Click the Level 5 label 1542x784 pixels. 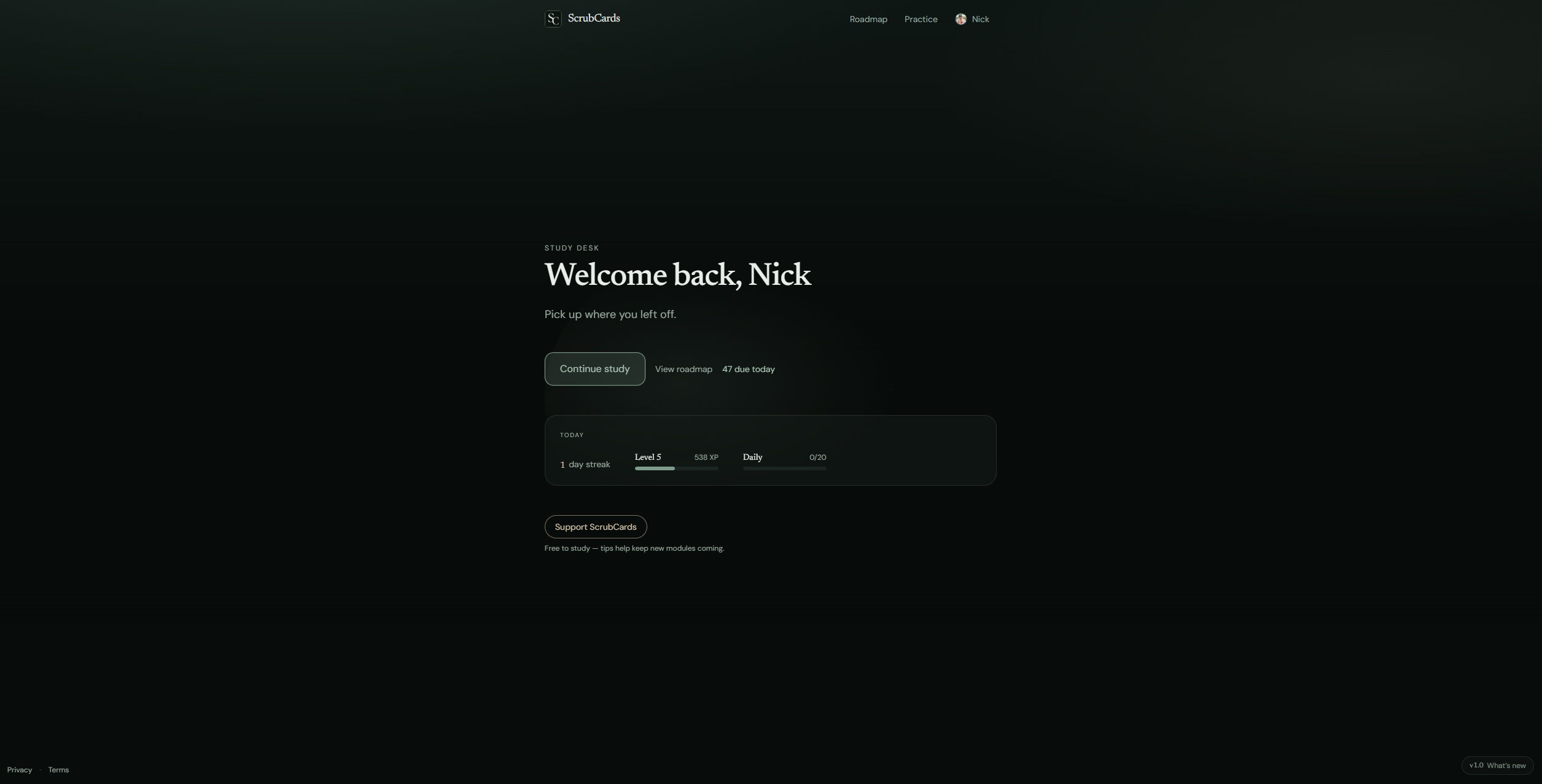[x=648, y=457]
